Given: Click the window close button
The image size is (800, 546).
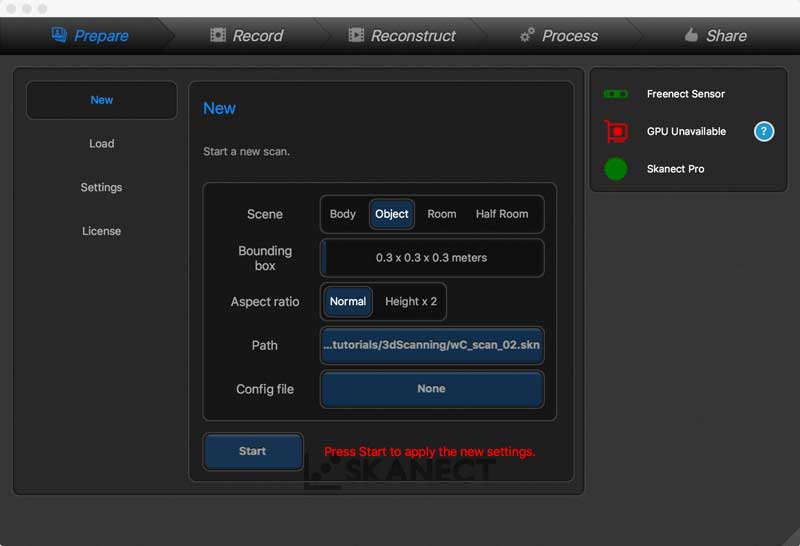Looking at the screenshot, I should pos(11,9).
